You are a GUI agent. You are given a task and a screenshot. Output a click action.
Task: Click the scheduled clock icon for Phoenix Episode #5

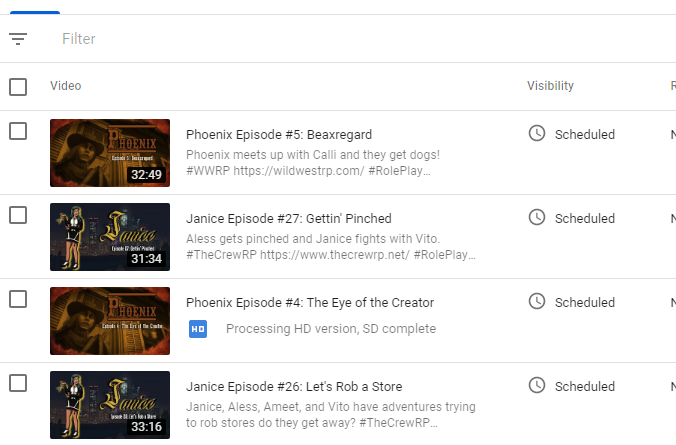[537, 133]
